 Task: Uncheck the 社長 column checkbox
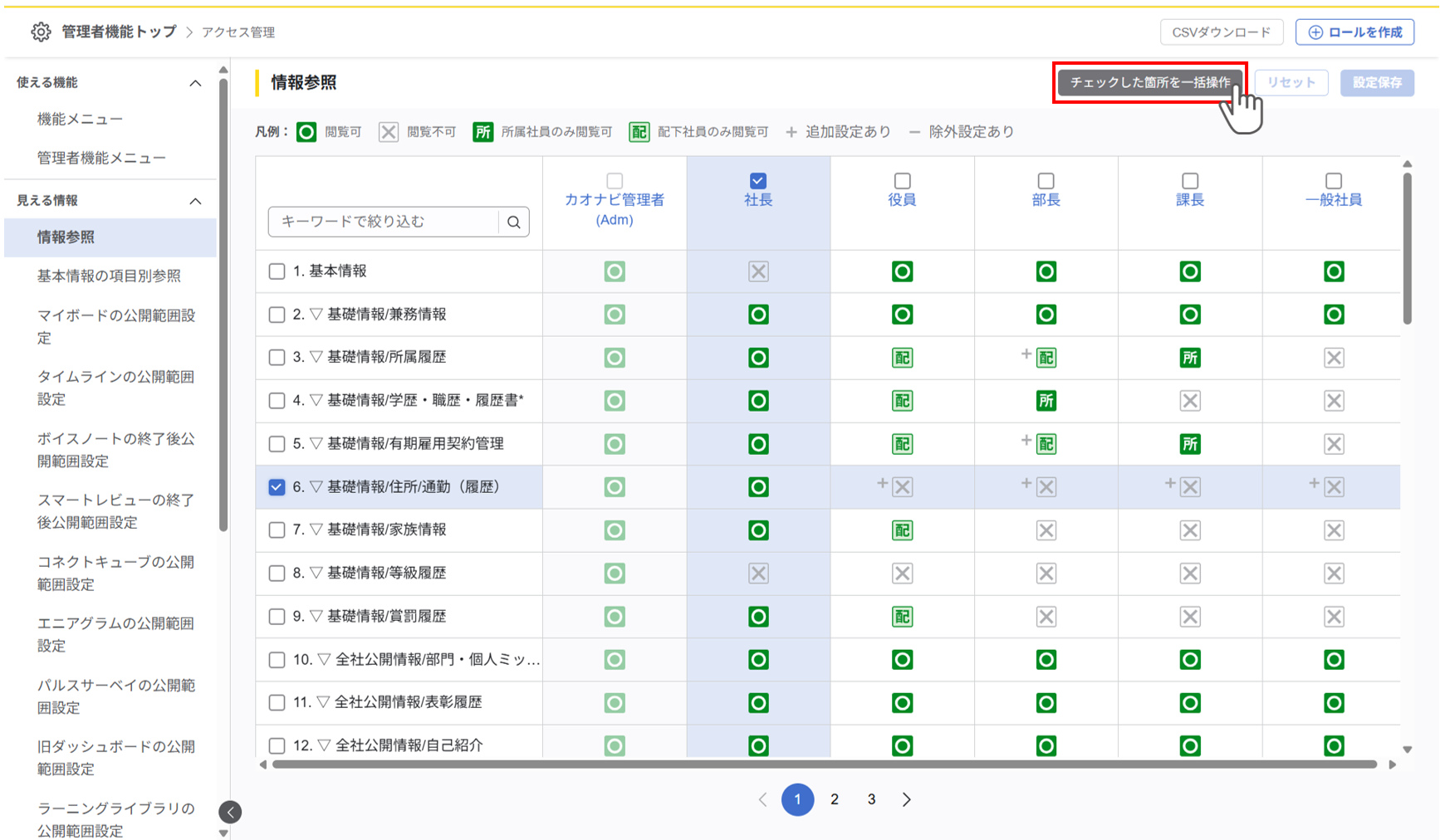(757, 181)
